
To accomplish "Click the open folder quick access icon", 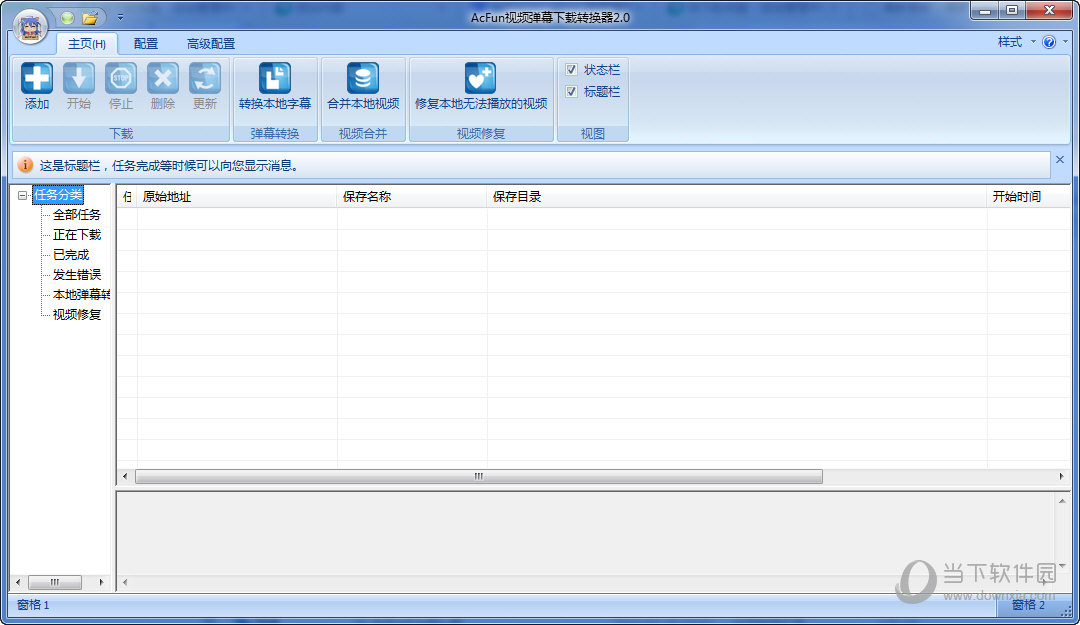I will 90,18.
